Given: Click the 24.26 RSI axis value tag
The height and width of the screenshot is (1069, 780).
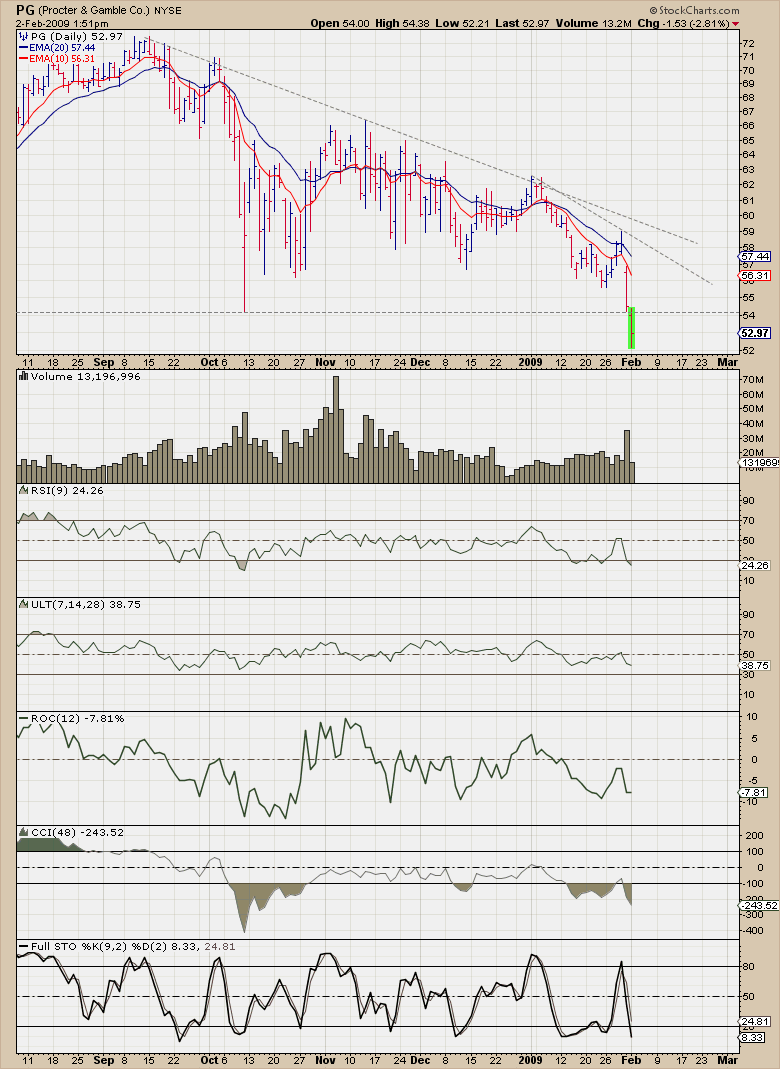Looking at the screenshot, I should click(x=756, y=565).
